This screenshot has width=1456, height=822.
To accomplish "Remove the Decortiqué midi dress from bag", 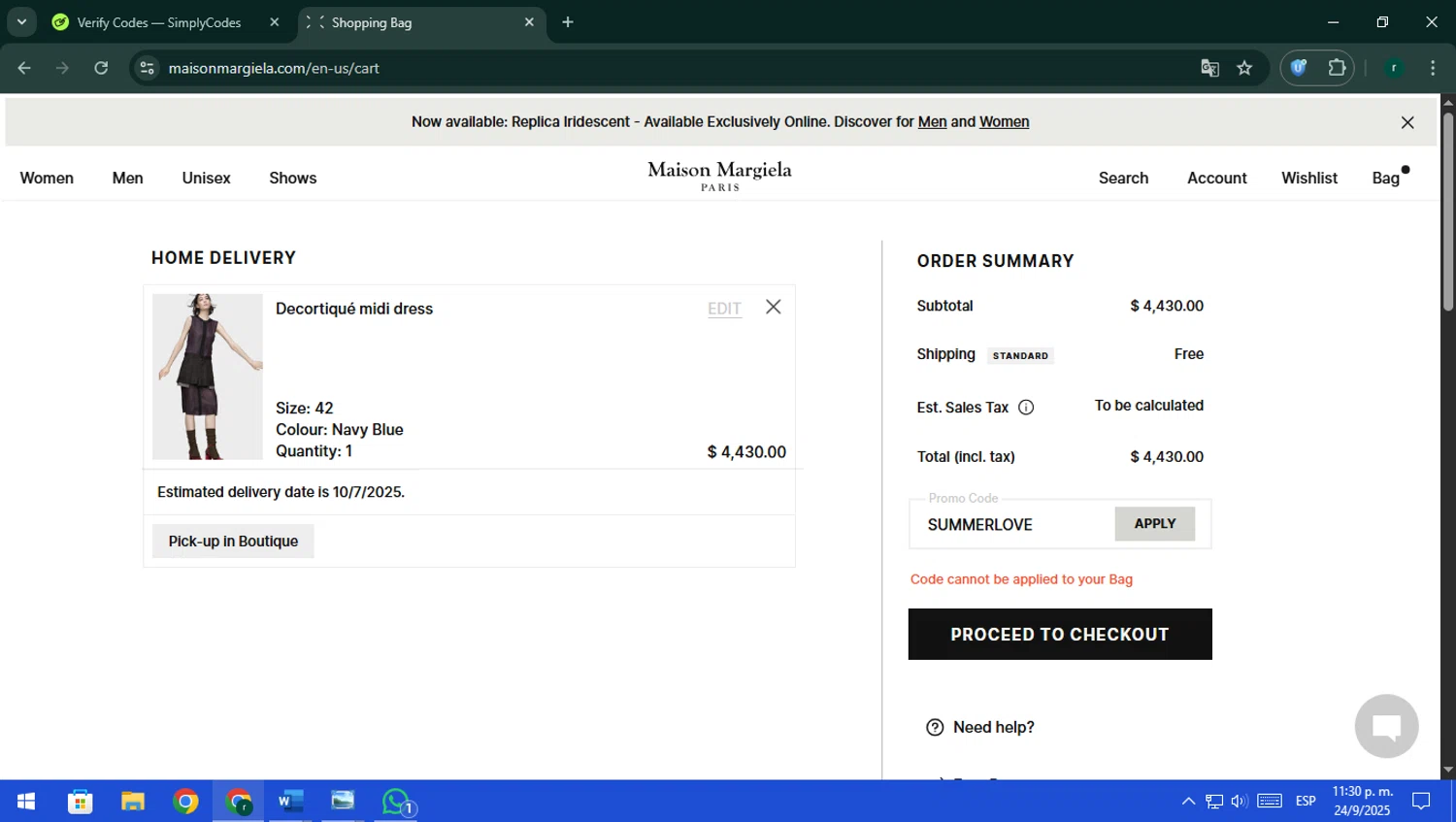I will (773, 307).
